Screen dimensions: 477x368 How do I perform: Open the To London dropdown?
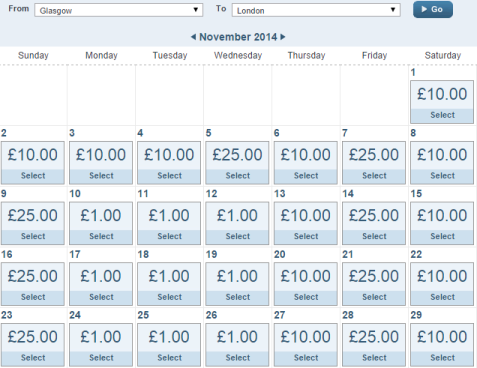(x=316, y=10)
